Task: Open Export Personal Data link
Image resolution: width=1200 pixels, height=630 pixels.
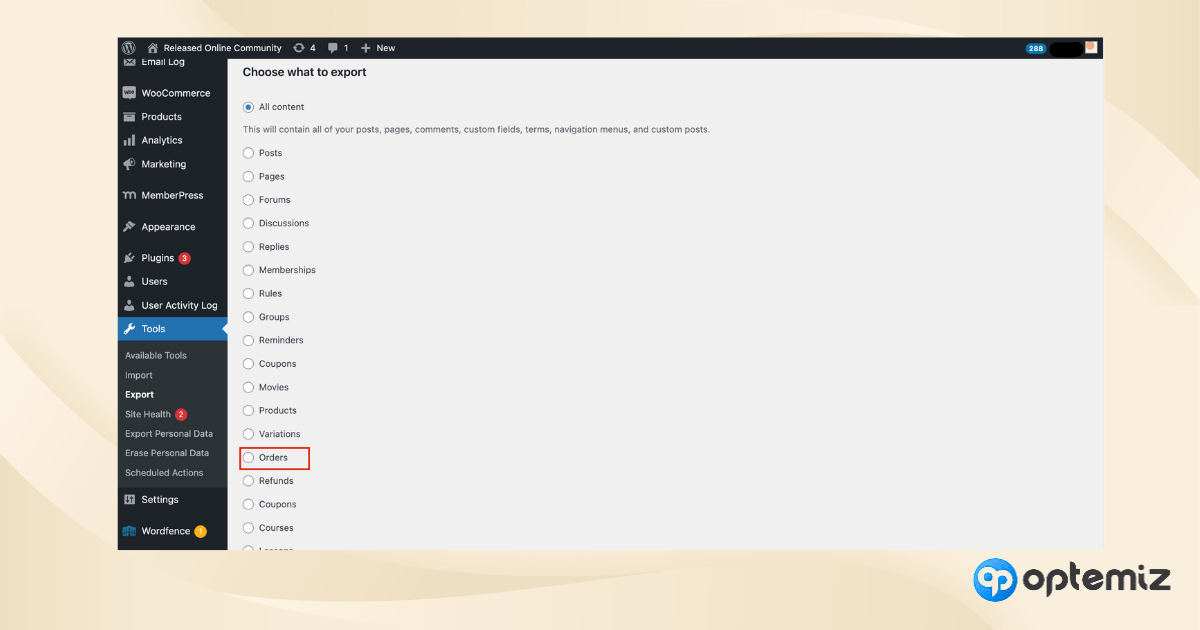Action: 169,434
